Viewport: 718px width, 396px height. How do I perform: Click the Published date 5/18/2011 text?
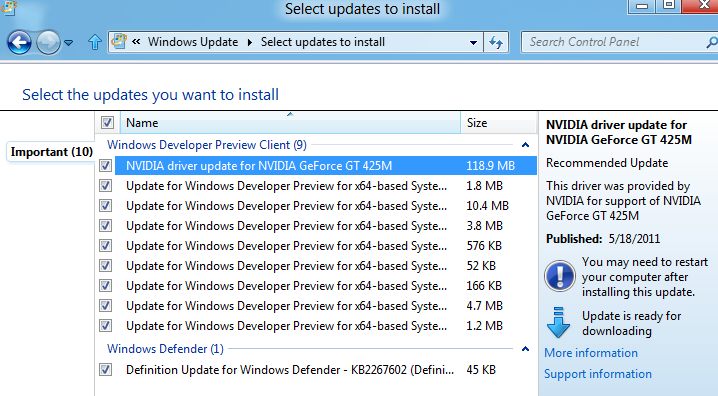pos(603,239)
